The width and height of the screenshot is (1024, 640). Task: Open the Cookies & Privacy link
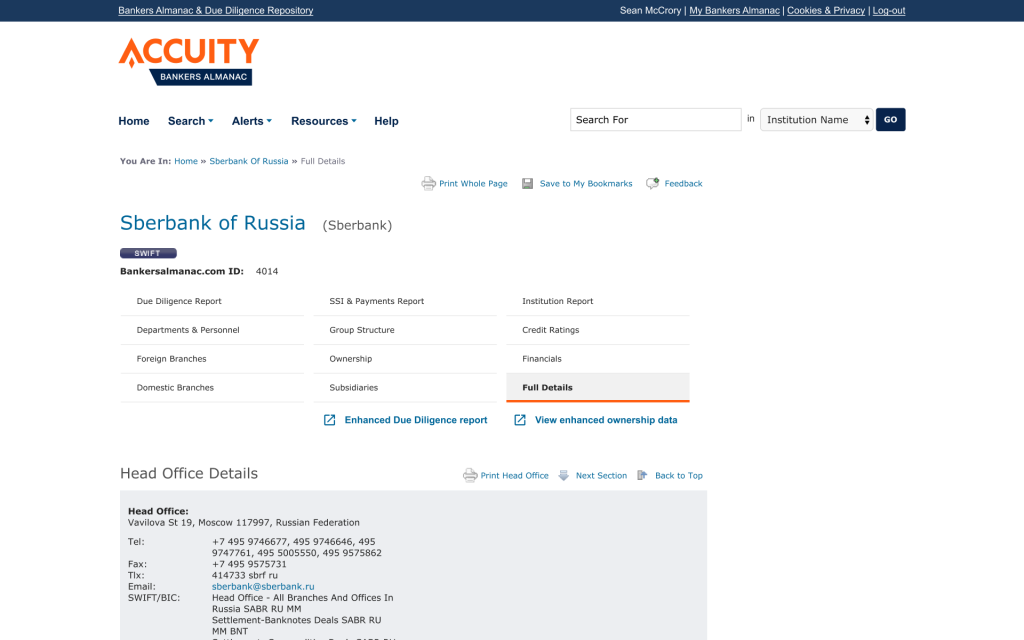click(826, 10)
